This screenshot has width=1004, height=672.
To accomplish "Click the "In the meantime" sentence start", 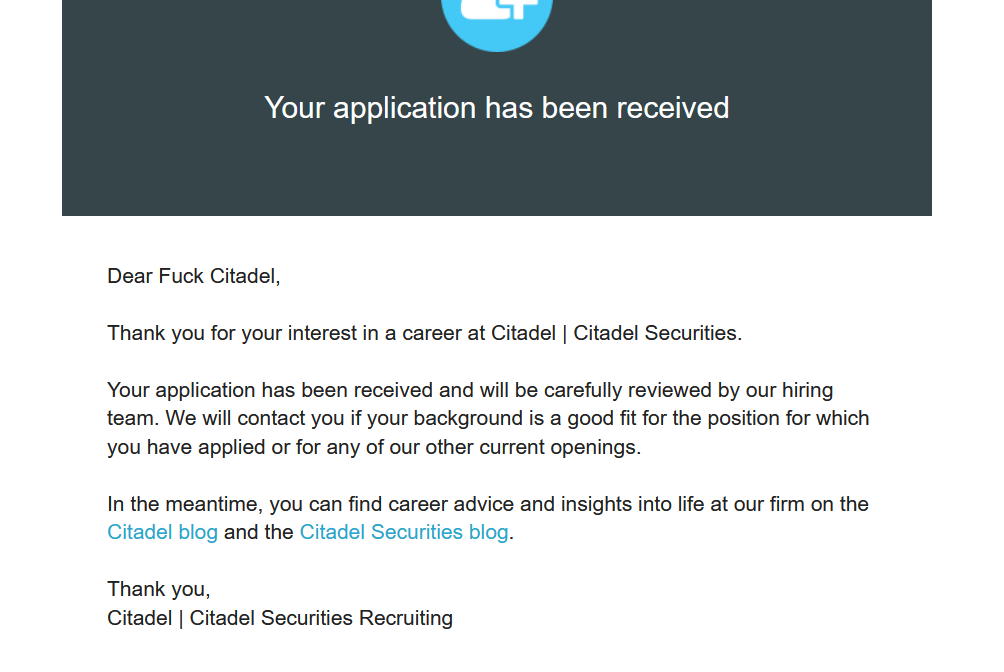I will point(185,504).
